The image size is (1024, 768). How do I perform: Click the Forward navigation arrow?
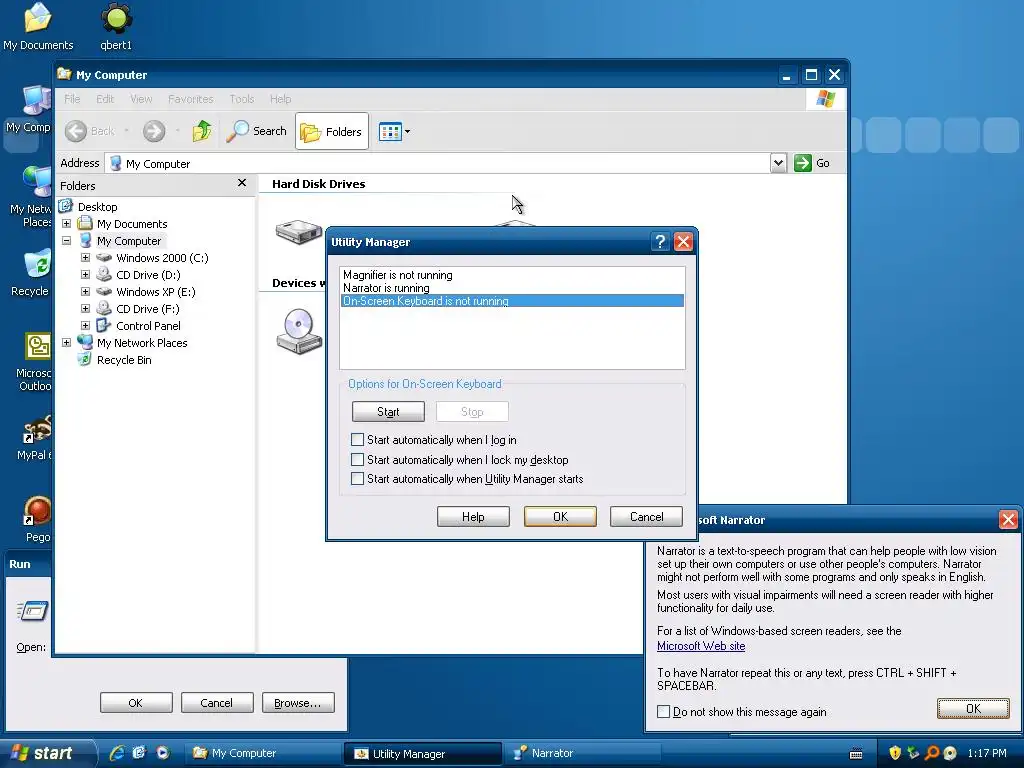coord(154,131)
